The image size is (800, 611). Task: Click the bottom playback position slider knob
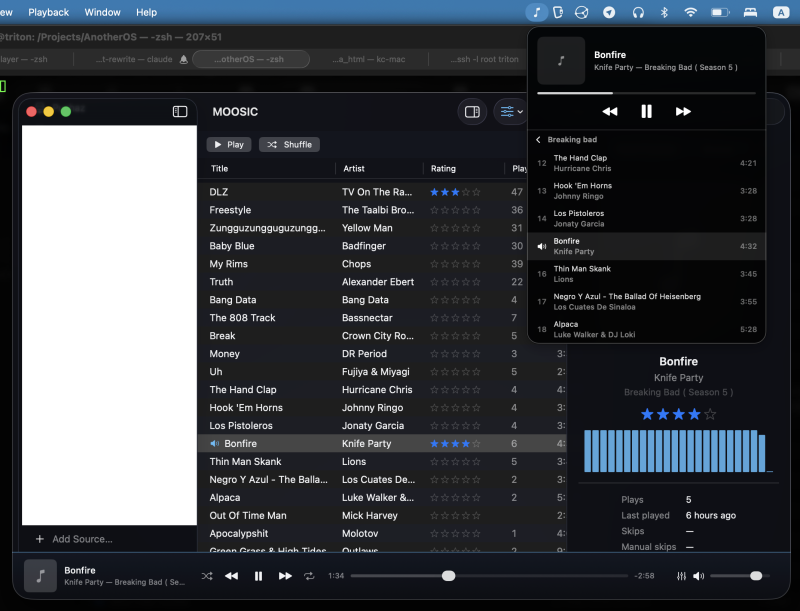[x=448, y=576]
